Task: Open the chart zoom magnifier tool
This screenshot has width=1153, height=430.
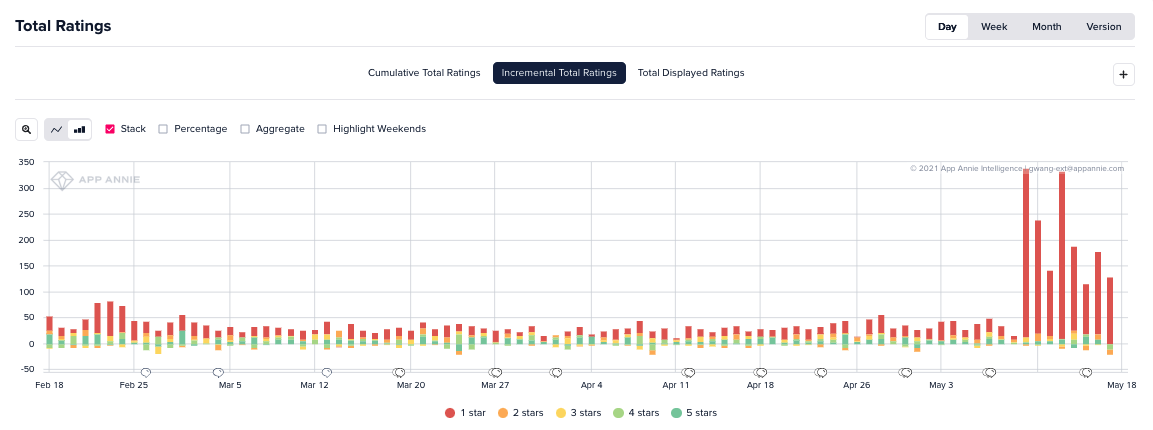Action: [26, 129]
